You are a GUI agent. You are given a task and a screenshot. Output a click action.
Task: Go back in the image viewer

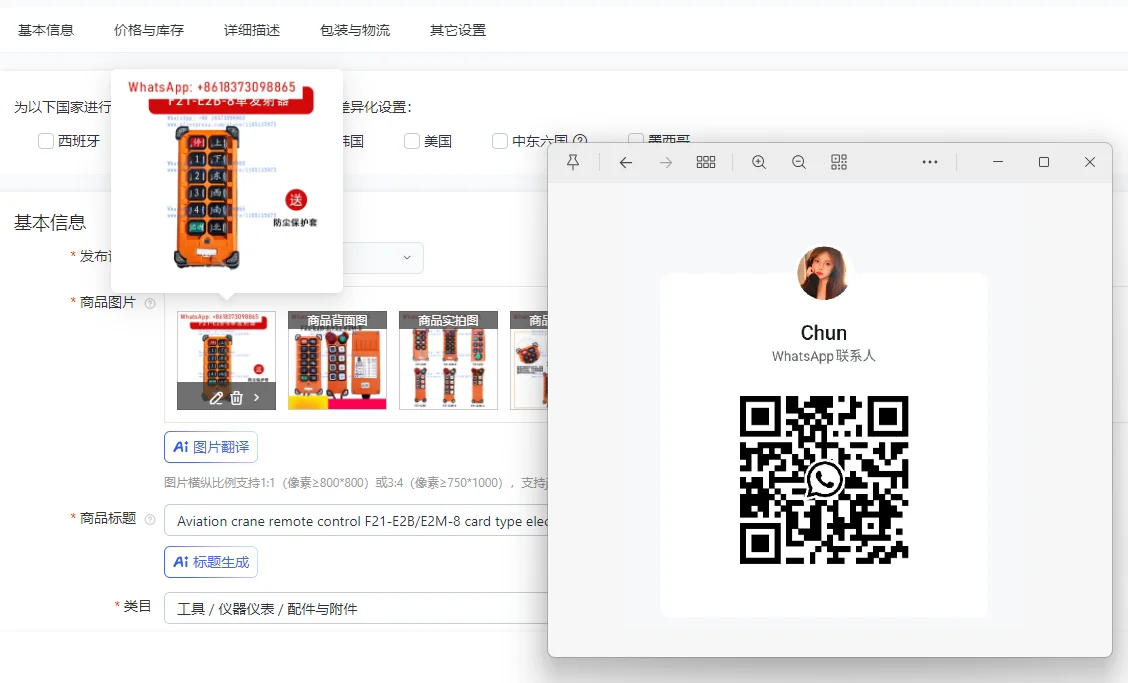626,163
